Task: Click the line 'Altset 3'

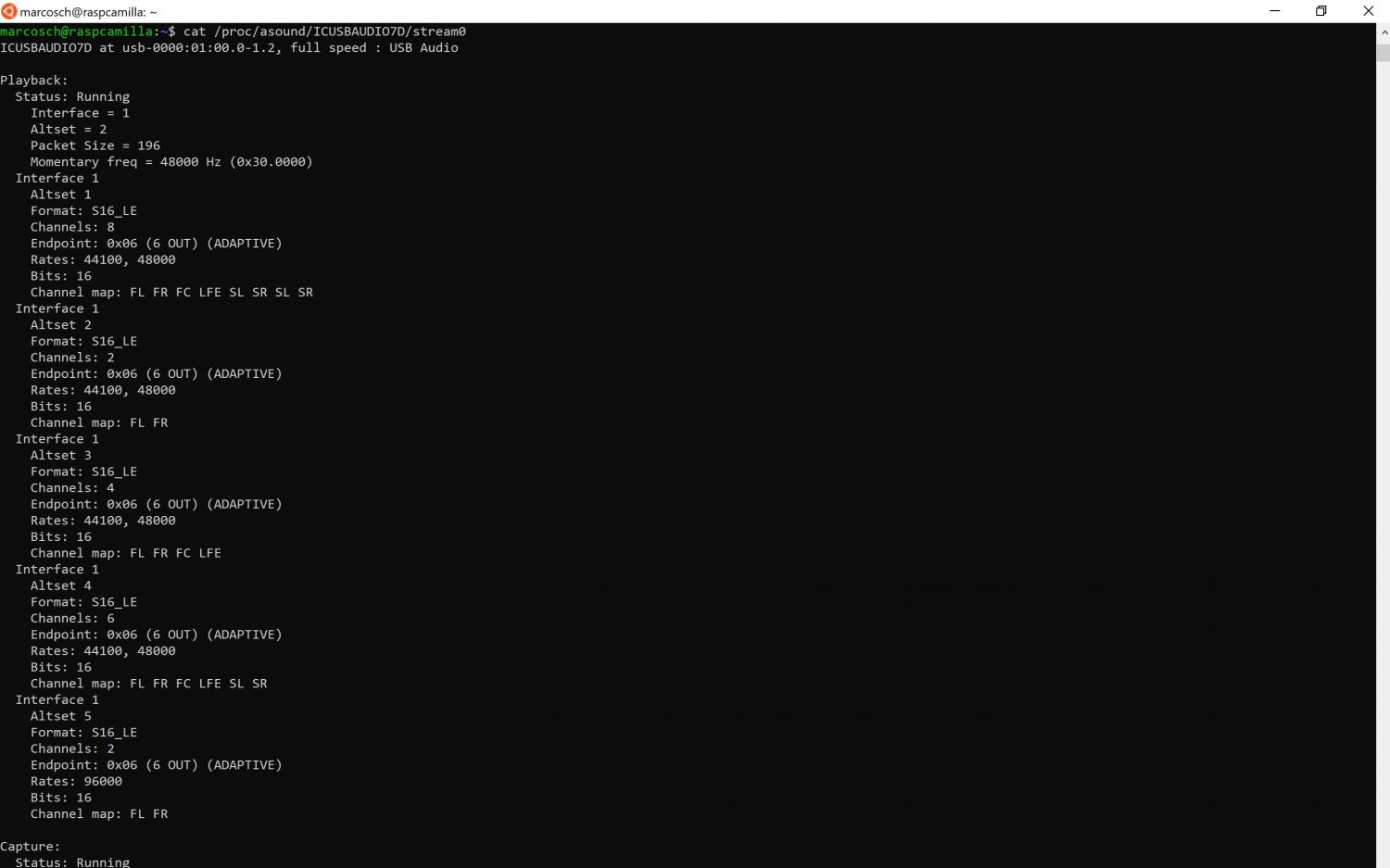Action: tap(61, 456)
